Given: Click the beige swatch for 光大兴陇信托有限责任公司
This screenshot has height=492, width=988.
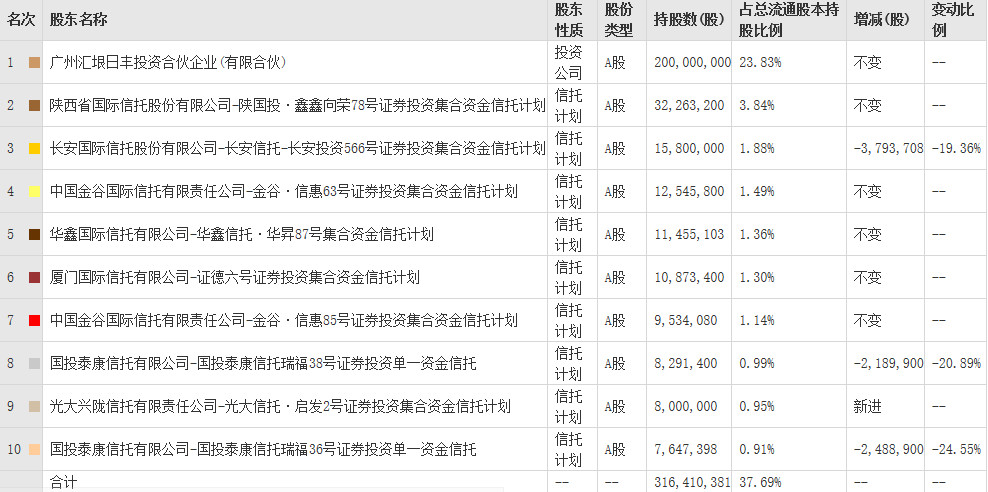Looking at the screenshot, I should click(x=35, y=406).
